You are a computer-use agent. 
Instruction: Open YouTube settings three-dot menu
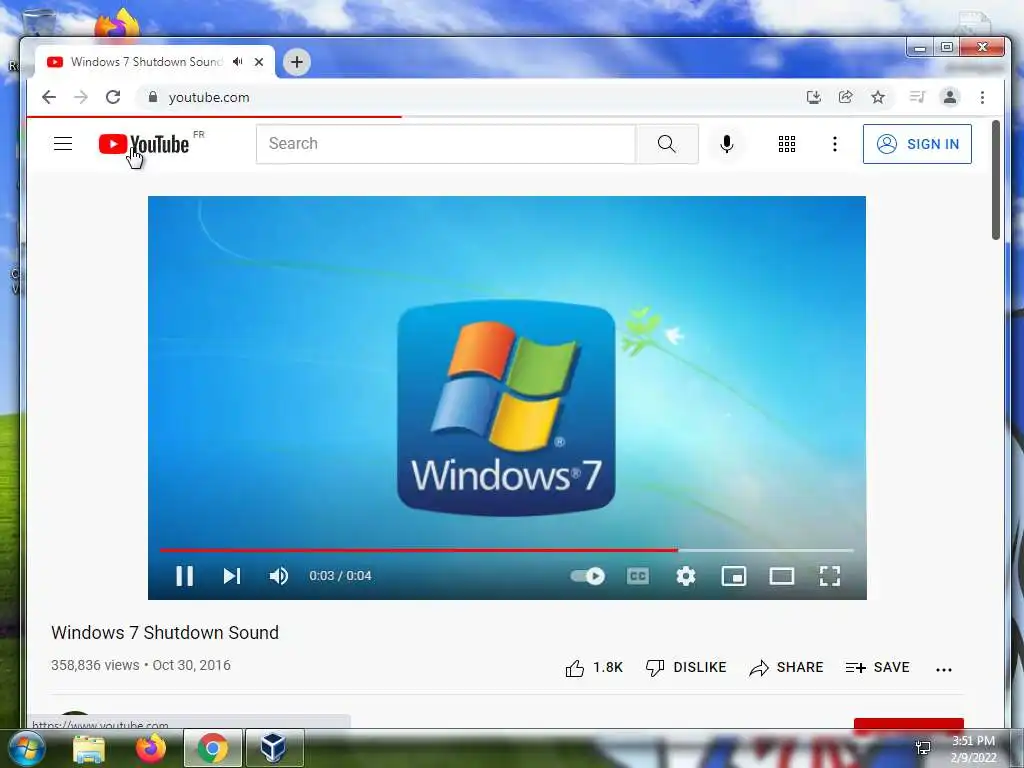tap(835, 144)
